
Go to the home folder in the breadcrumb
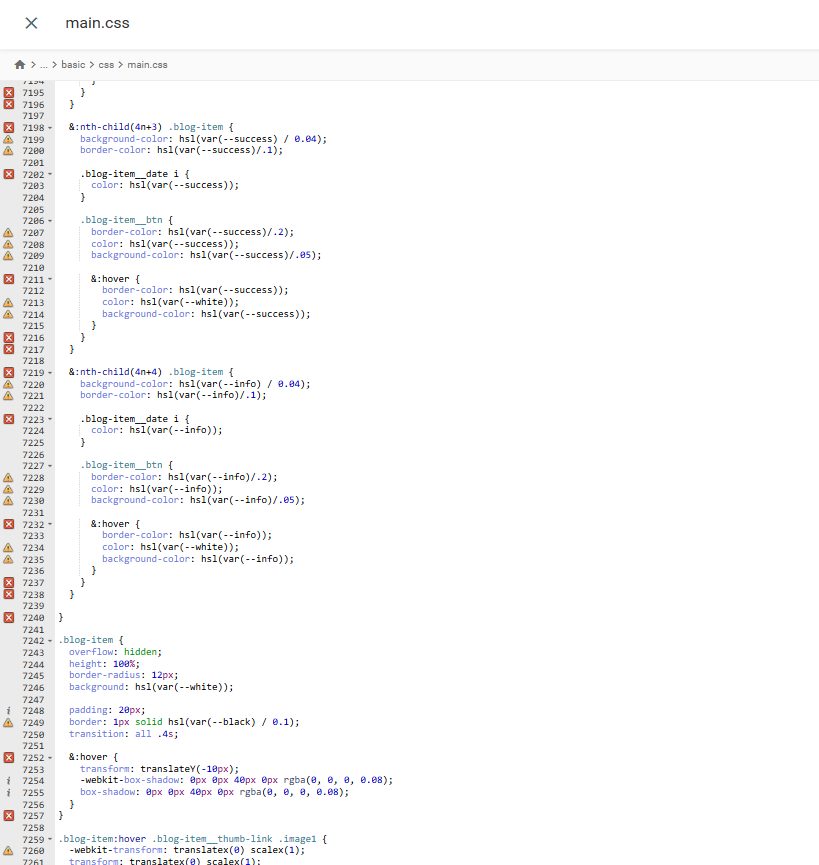coord(19,65)
